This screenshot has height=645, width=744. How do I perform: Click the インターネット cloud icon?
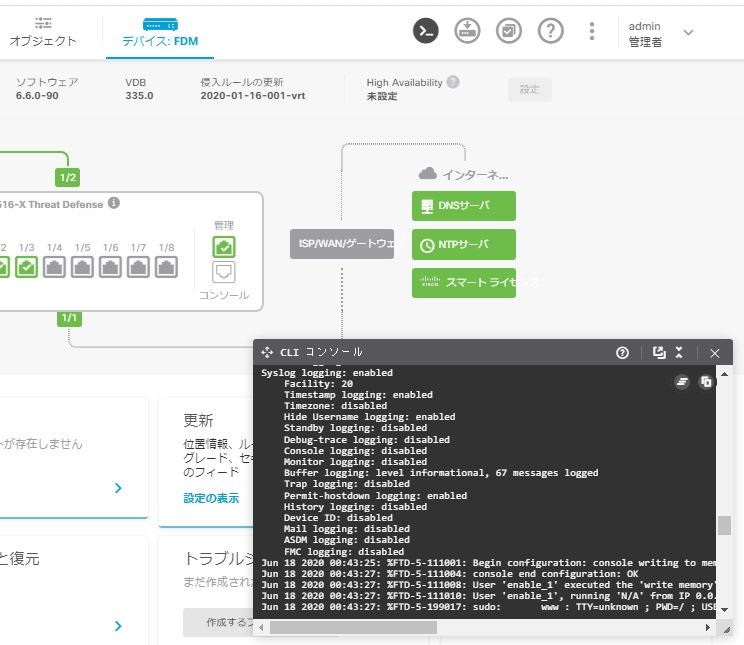tap(428, 173)
